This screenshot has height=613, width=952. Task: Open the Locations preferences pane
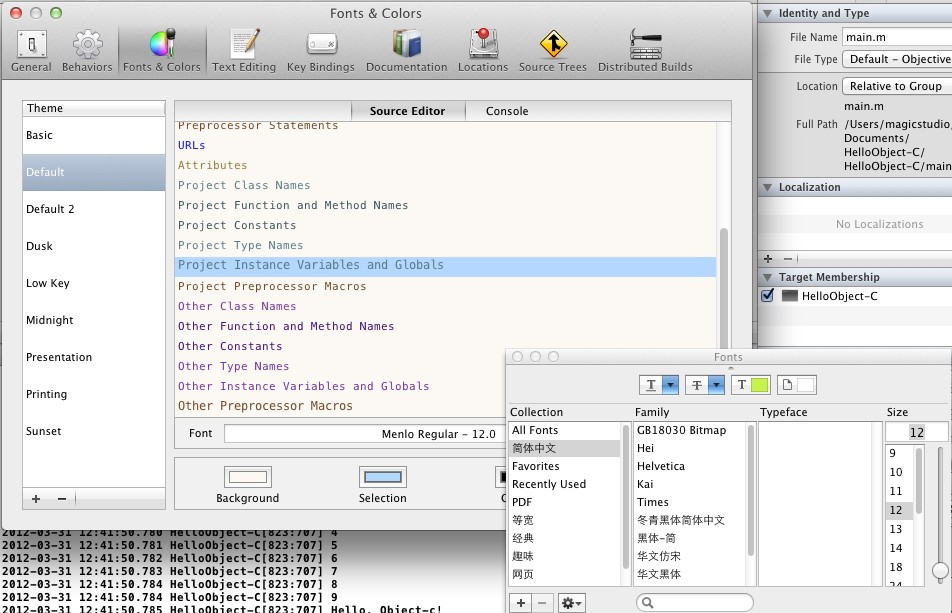point(483,50)
